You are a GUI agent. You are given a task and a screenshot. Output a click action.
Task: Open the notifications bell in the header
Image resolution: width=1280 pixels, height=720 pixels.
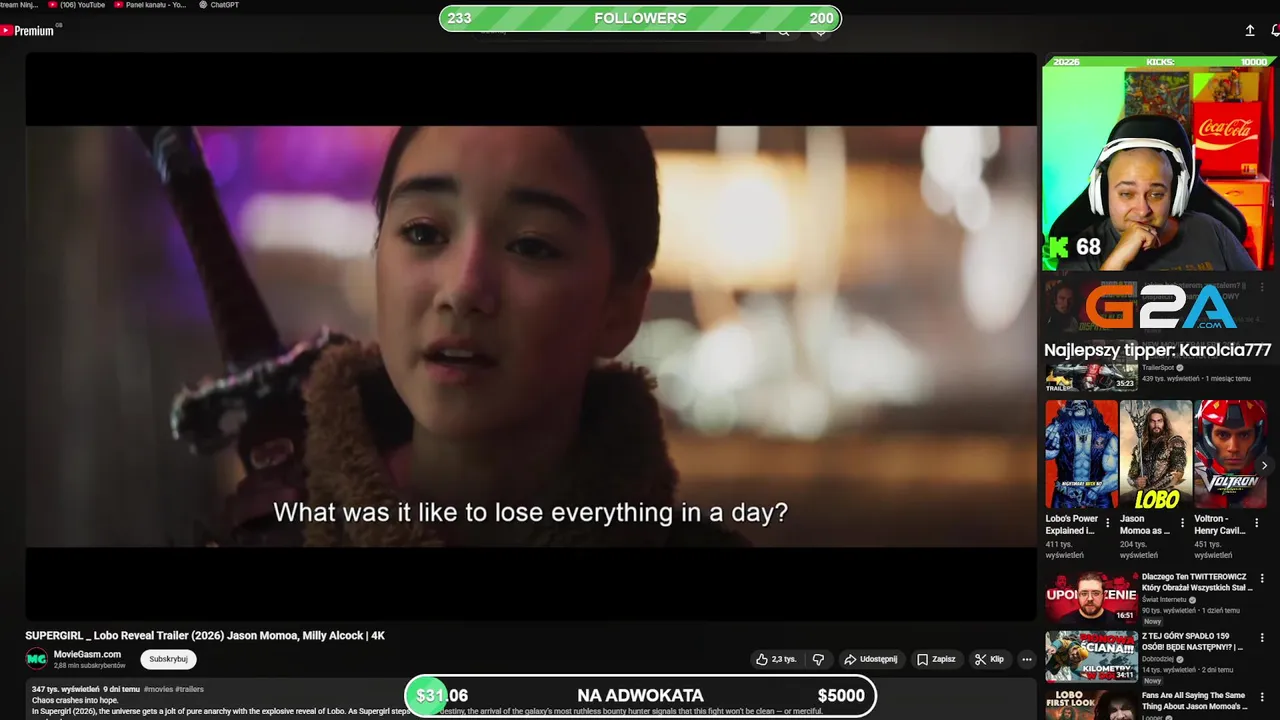1275,31
